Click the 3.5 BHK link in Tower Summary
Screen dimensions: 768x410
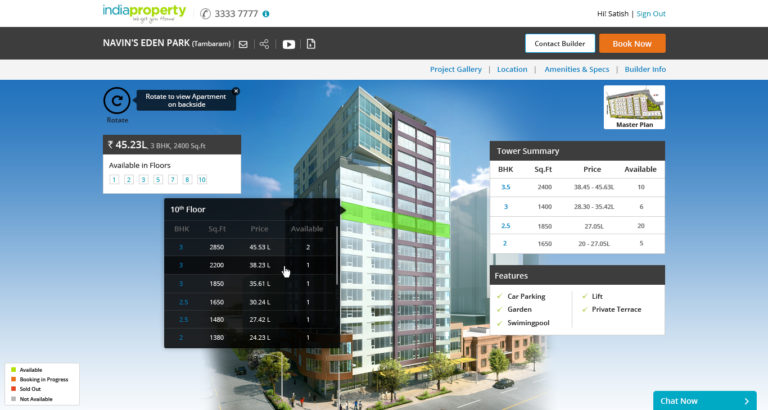[x=505, y=187]
